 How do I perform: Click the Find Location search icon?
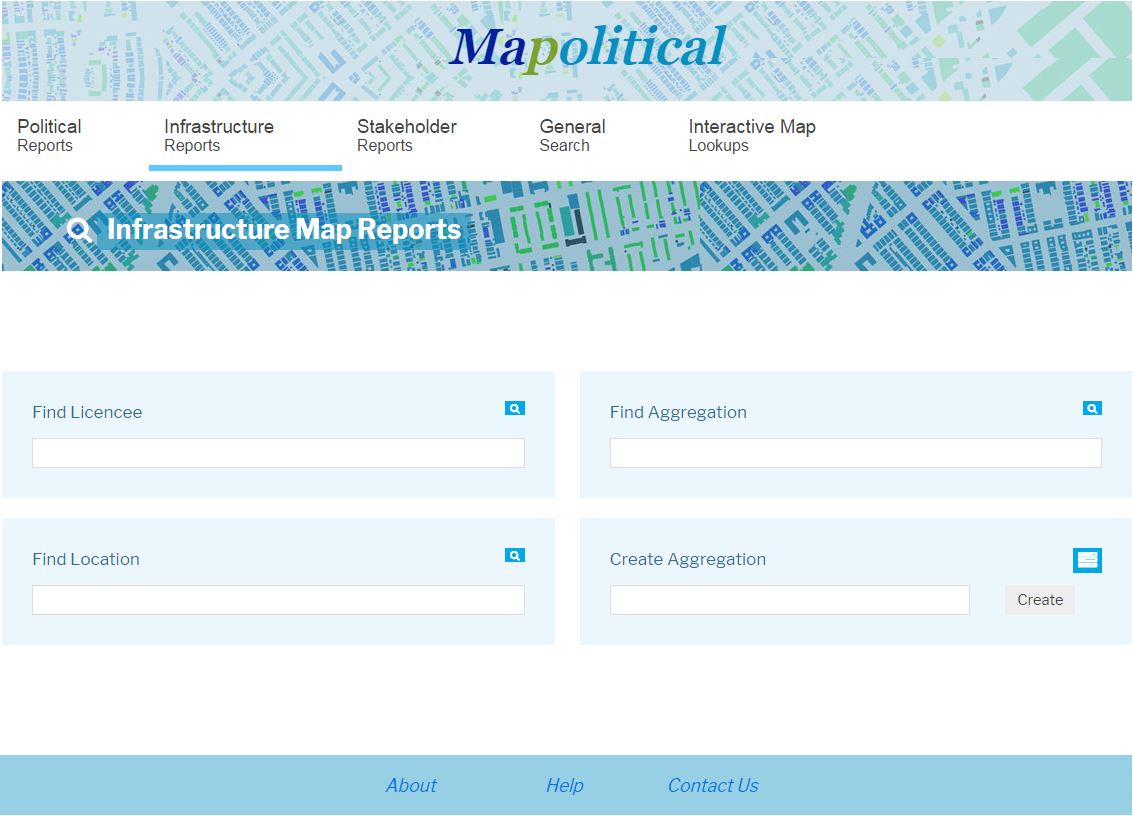point(514,555)
